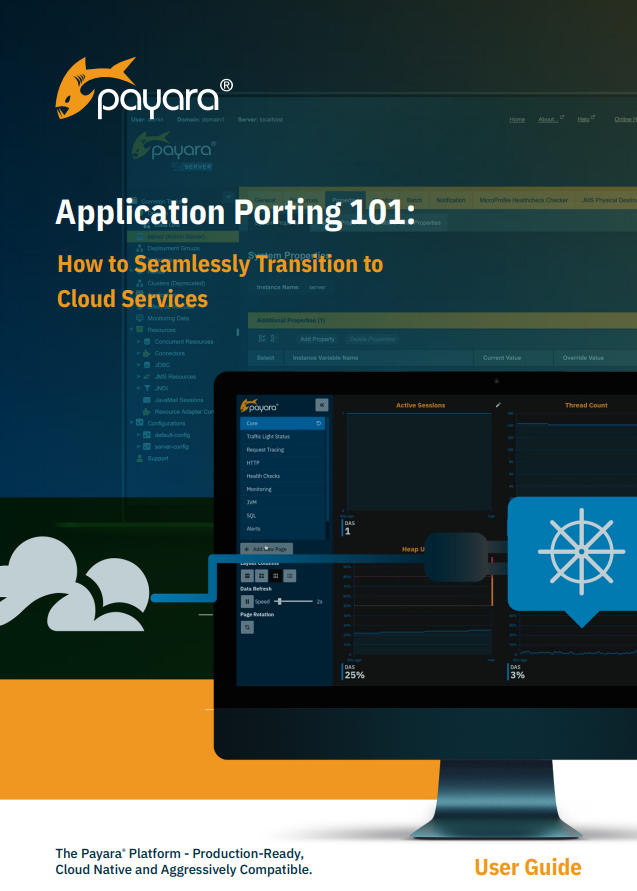The height and width of the screenshot is (891, 637).
Task: Expand the Resources tree node
Action: point(131,329)
